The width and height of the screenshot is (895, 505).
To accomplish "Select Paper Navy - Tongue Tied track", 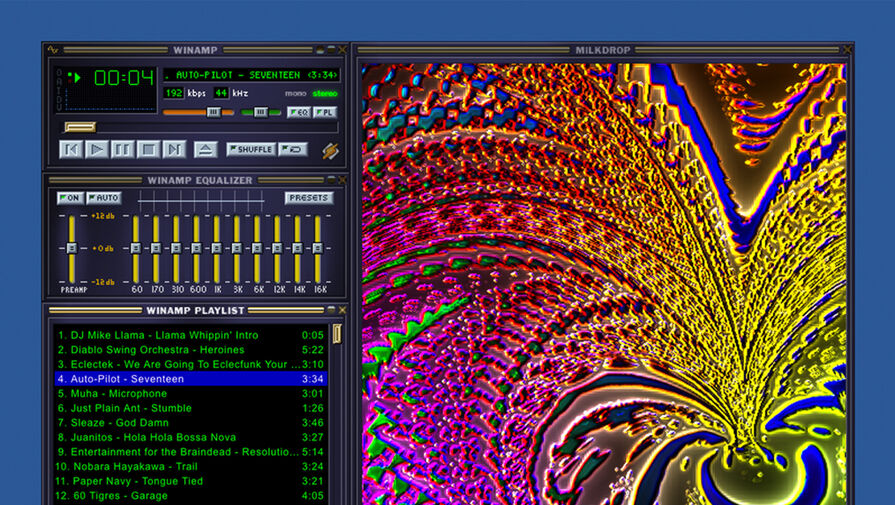I will tap(191, 481).
